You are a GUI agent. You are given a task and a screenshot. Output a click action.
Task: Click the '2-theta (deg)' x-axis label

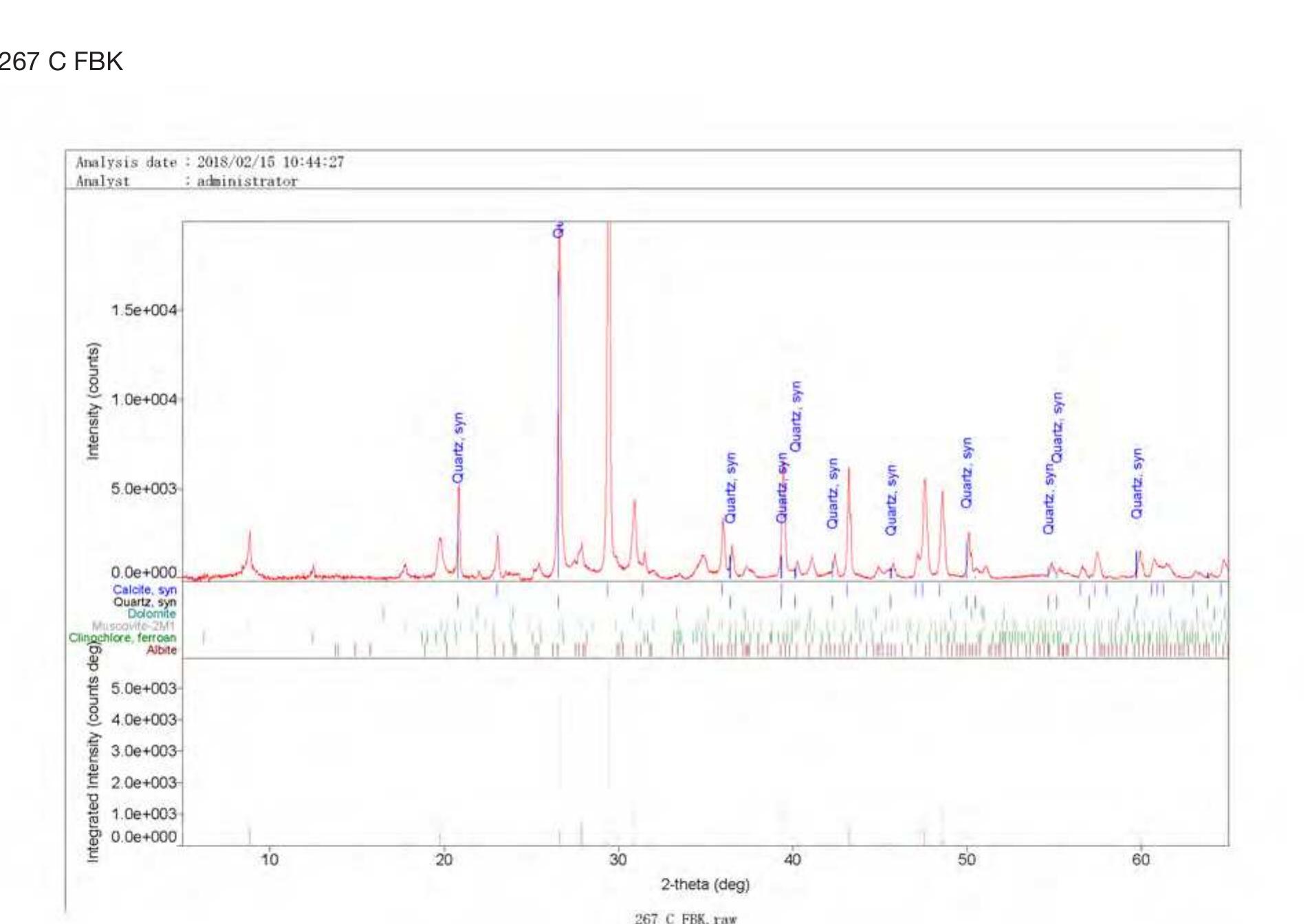[x=705, y=884]
